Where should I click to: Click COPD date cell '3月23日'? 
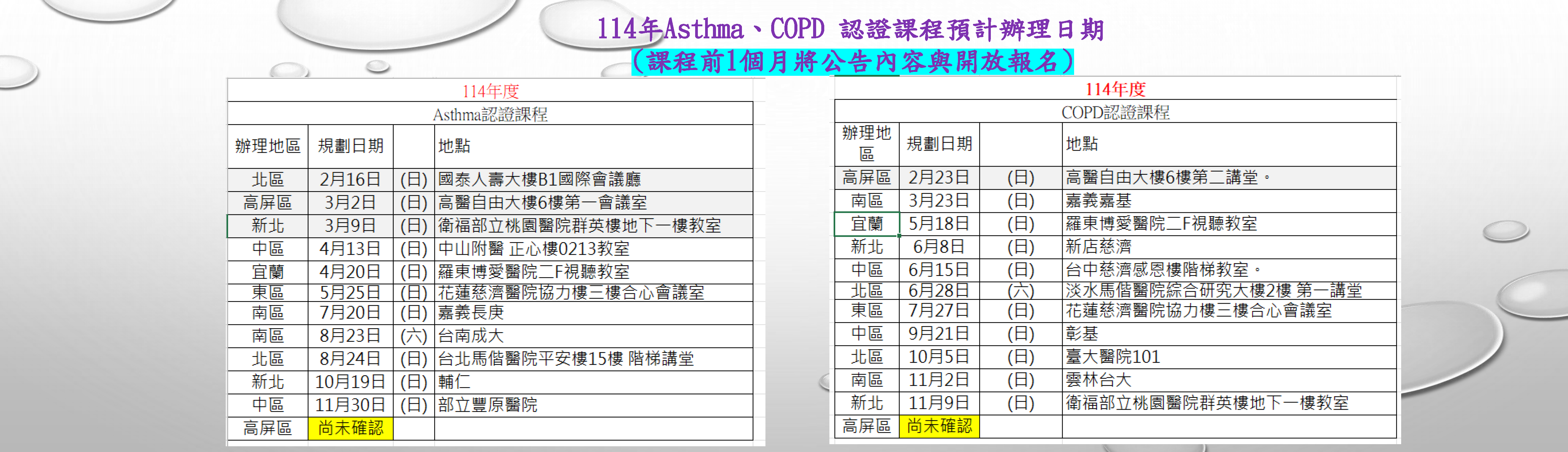click(939, 200)
